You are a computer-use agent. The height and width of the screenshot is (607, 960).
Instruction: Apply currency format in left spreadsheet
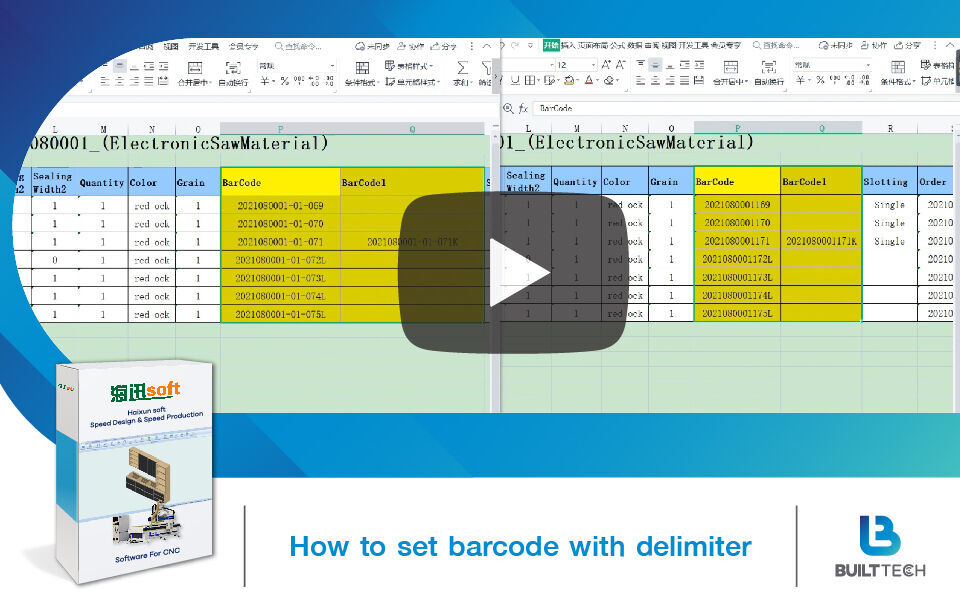[x=265, y=81]
